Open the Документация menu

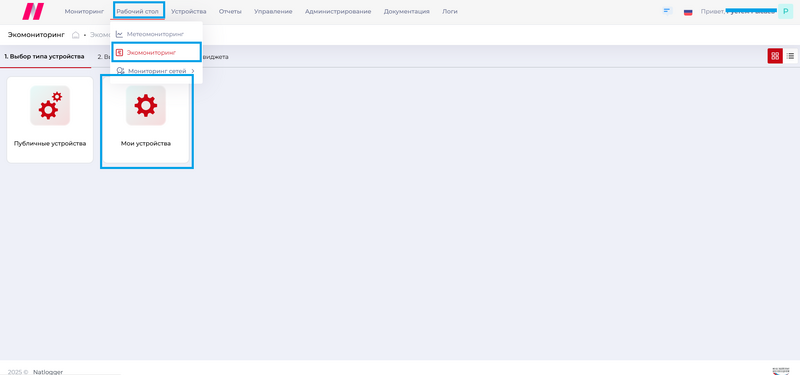(407, 11)
